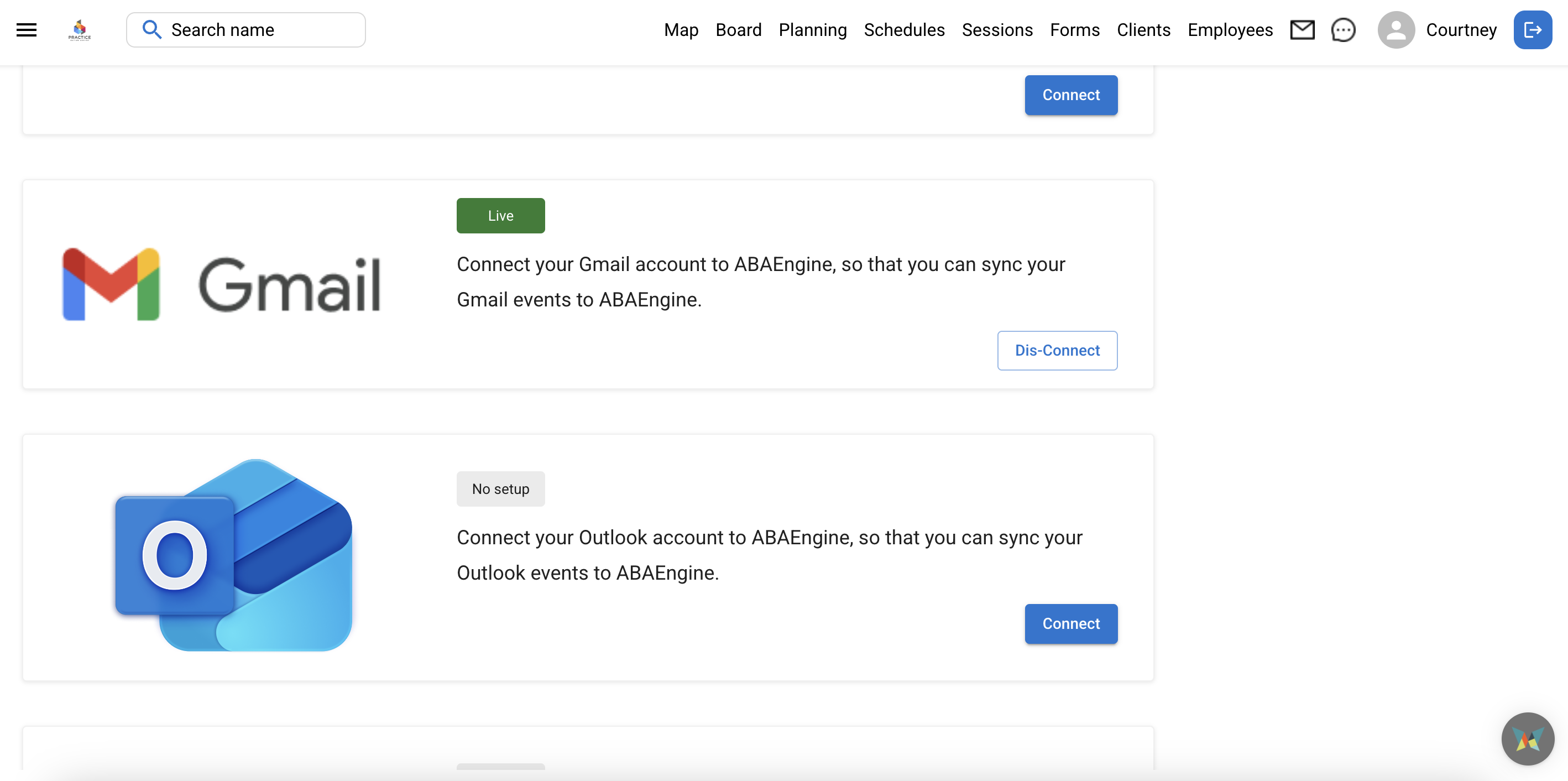This screenshot has width=1568, height=781.
Task: Go to Sessions
Action: pyautogui.click(x=996, y=30)
